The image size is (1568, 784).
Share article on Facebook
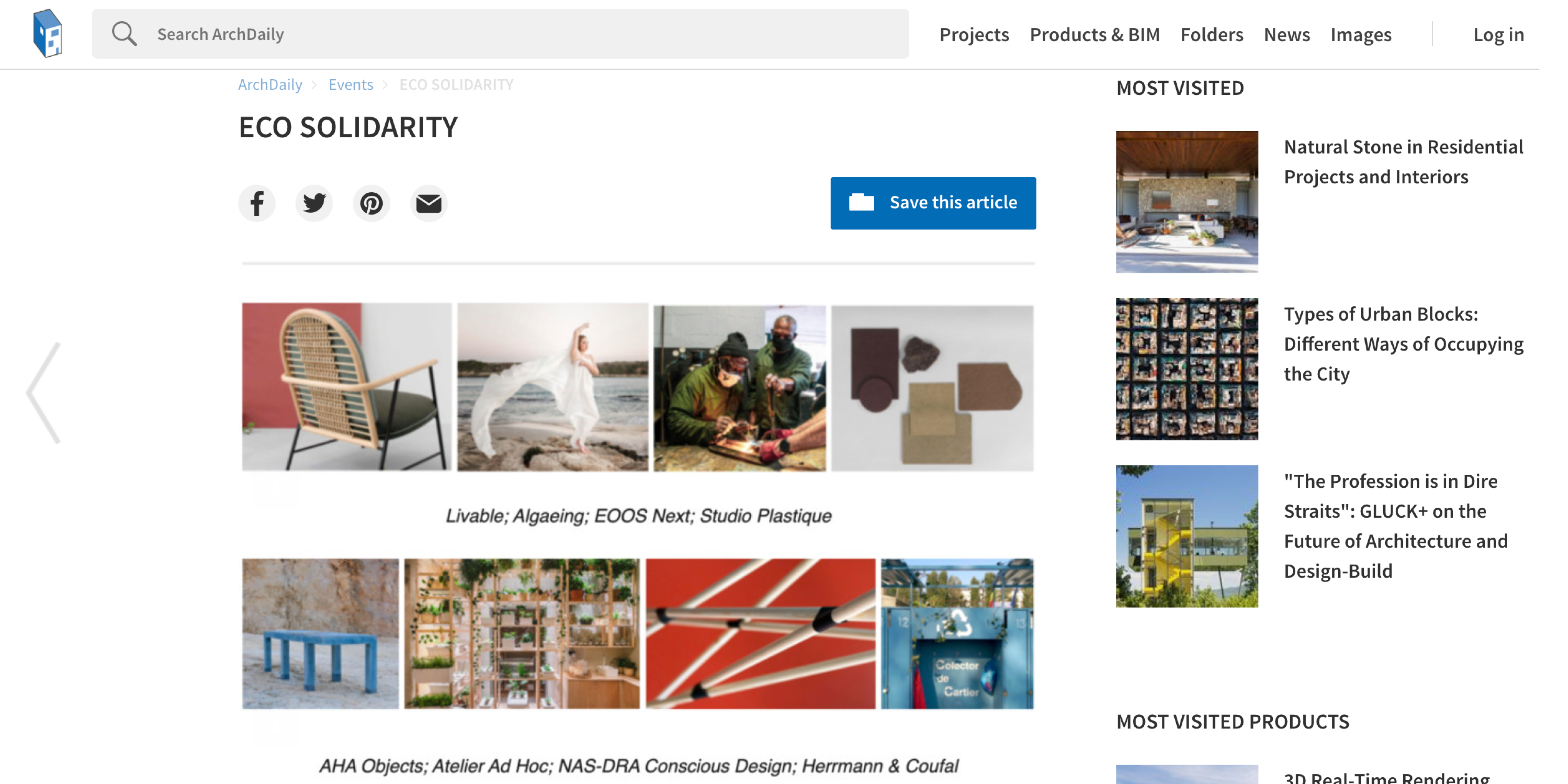click(x=257, y=203)
